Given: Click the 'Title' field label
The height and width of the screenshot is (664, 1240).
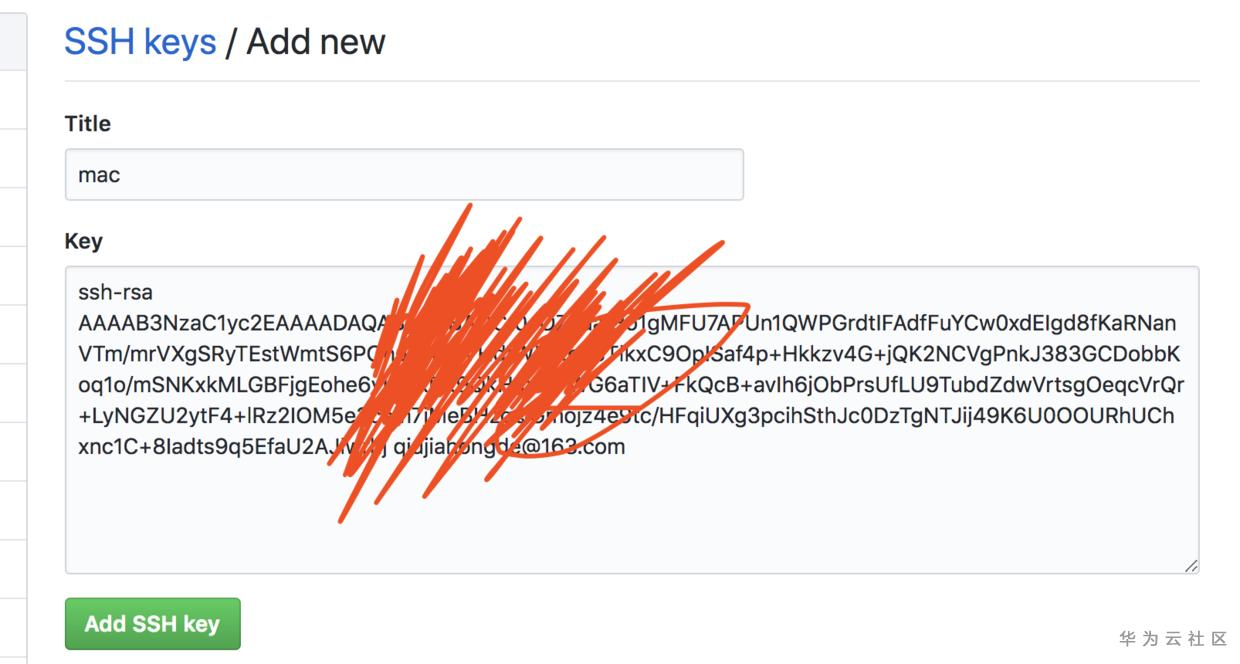Looking at the screenshot, I should [88, 124].
